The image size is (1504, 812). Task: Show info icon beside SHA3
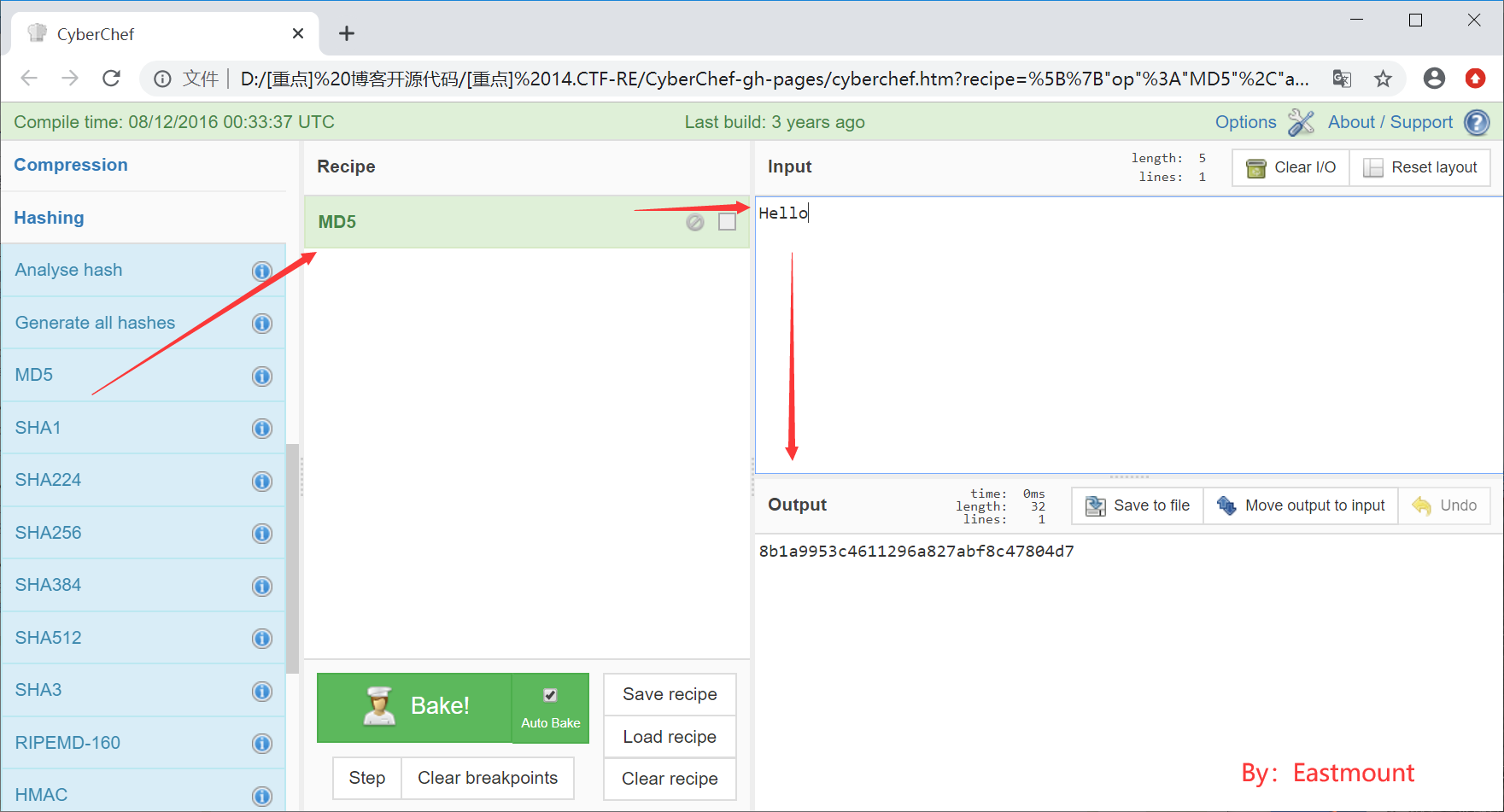262,692
